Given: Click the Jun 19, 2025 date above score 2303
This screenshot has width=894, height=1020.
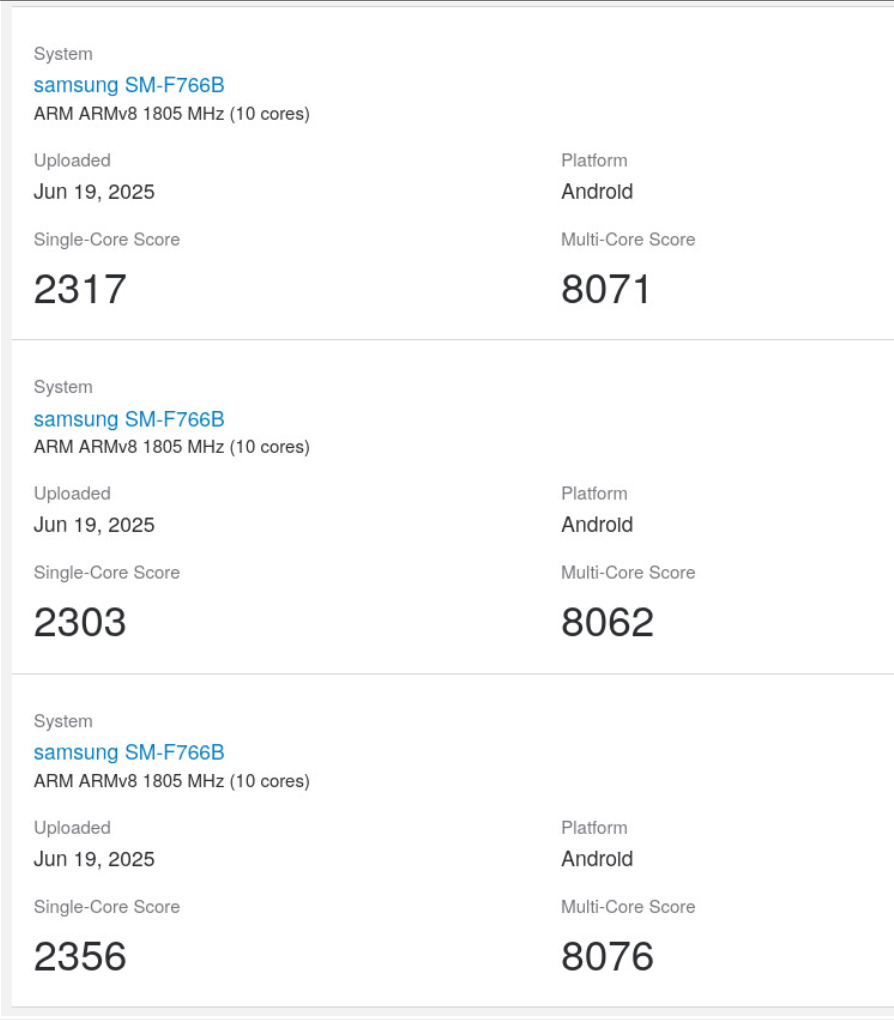Looking at the screenshot, I should click(94, 525).
